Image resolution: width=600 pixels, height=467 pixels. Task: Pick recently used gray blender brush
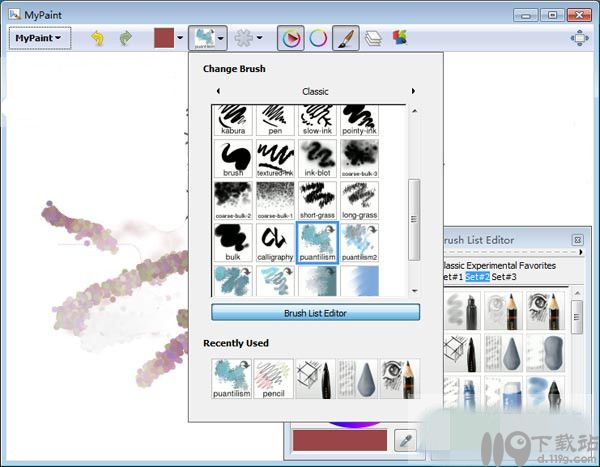[357, 379]
